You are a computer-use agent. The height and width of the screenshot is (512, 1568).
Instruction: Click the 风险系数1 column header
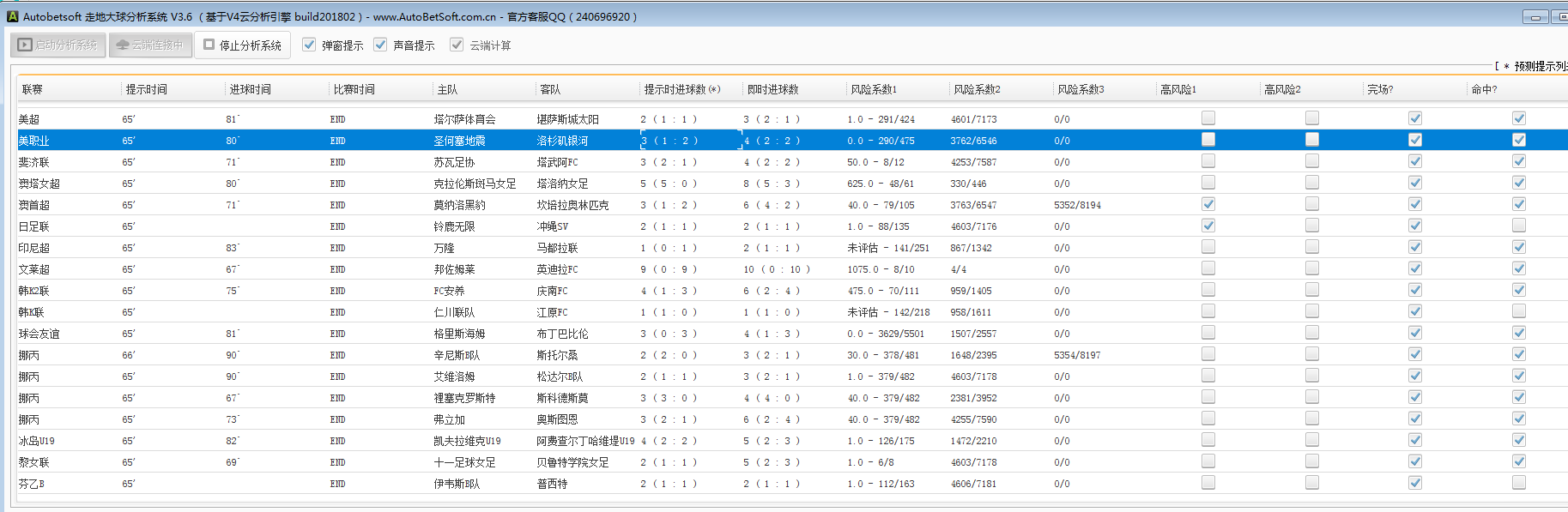point(874,89)
